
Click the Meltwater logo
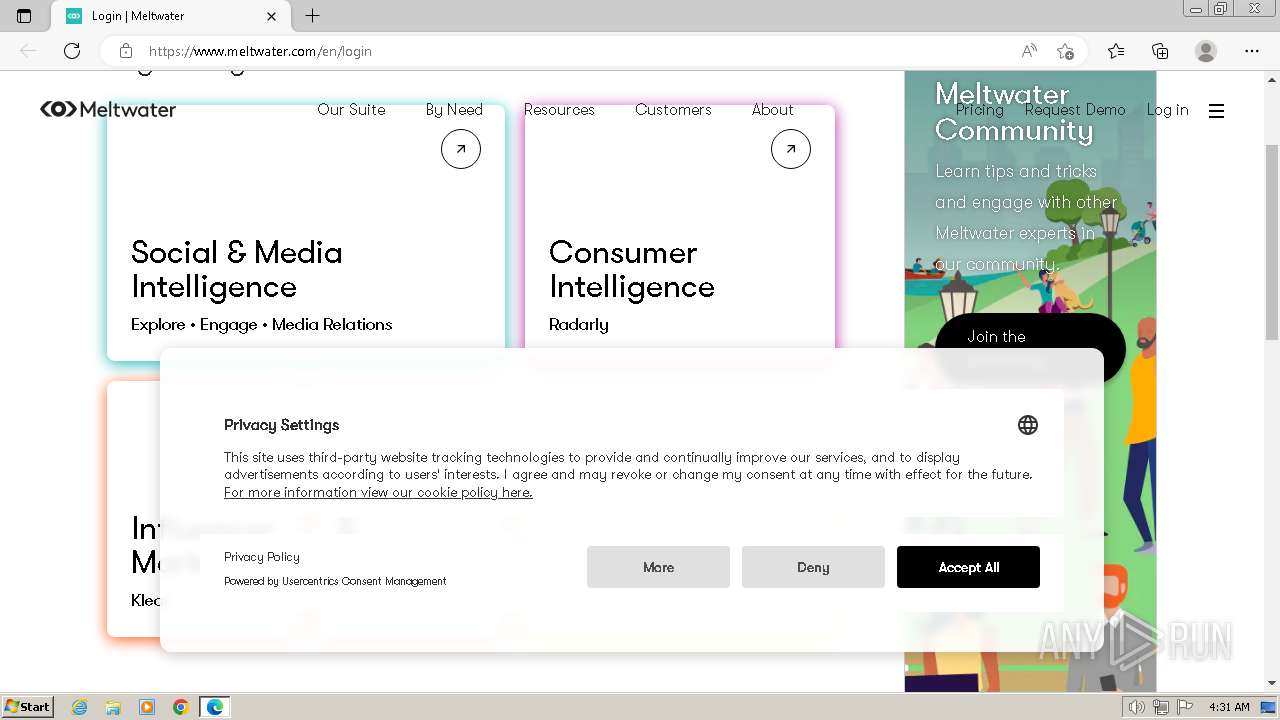[108, 110]
